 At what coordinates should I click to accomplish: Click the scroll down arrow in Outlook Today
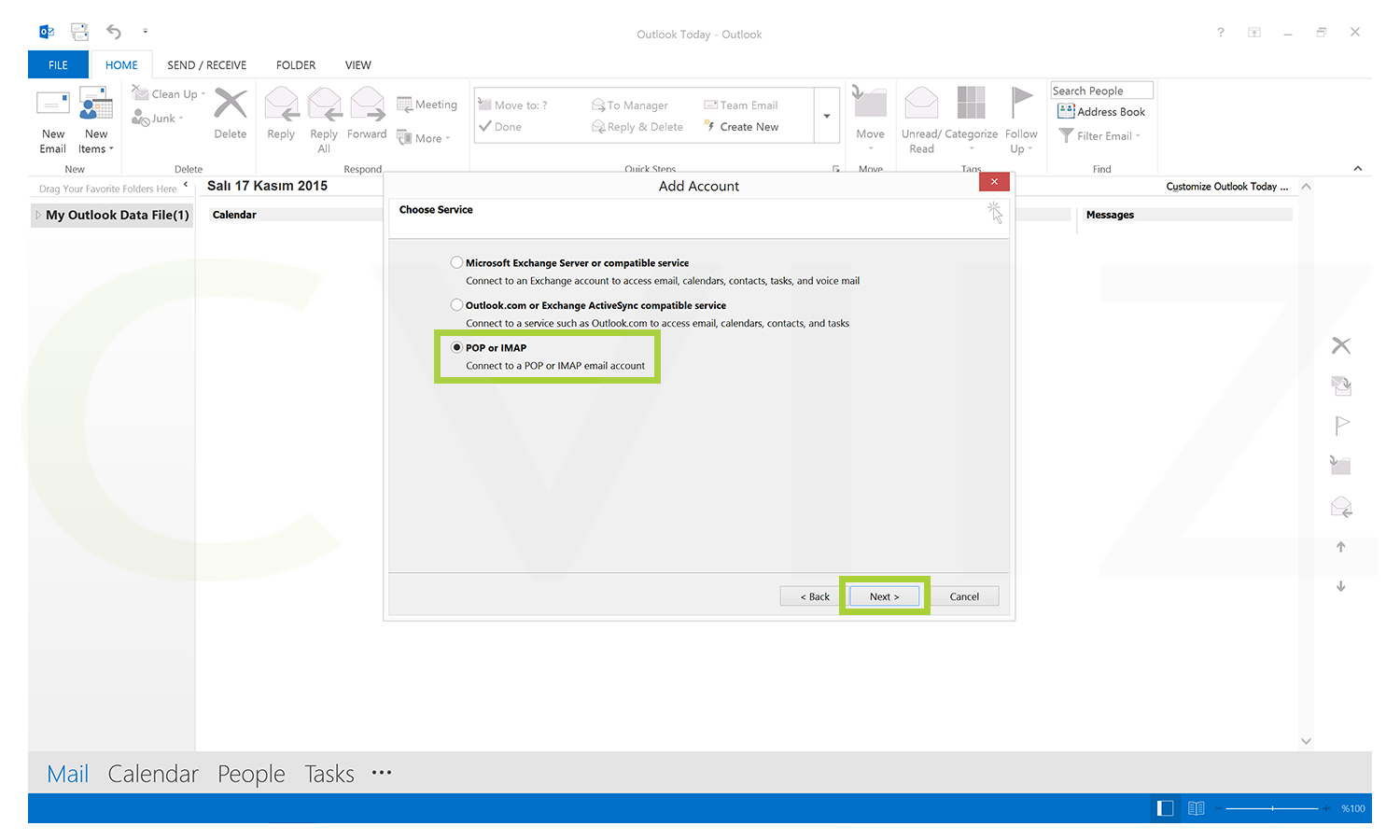(x=1306, y=741)
